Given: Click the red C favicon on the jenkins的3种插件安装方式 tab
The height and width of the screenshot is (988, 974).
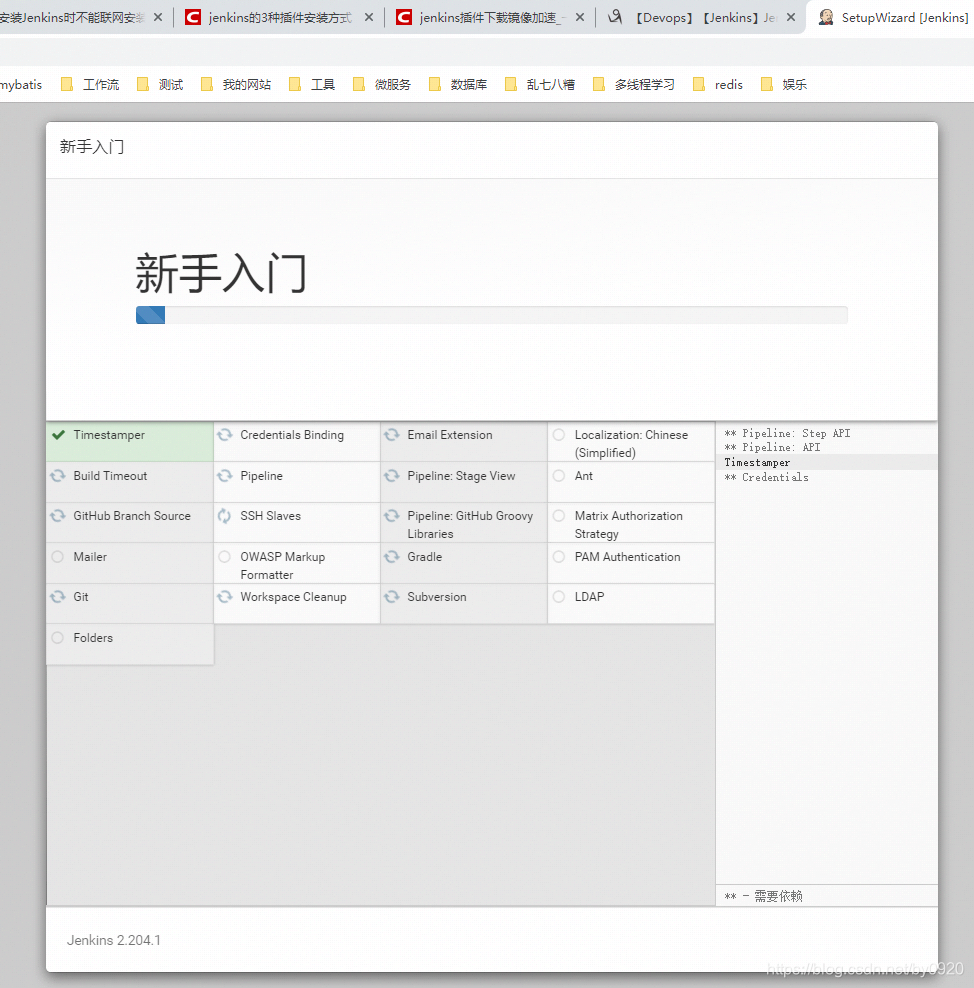Looking at the screenshot, I should [x=193, y=17].
